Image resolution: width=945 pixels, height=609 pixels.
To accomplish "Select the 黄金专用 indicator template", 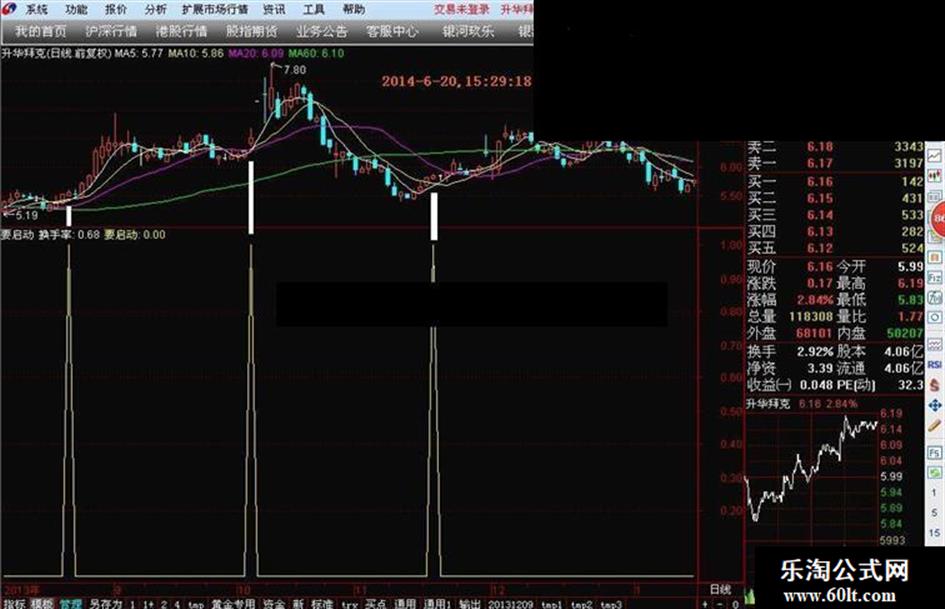I will click(x=233, y=604).
